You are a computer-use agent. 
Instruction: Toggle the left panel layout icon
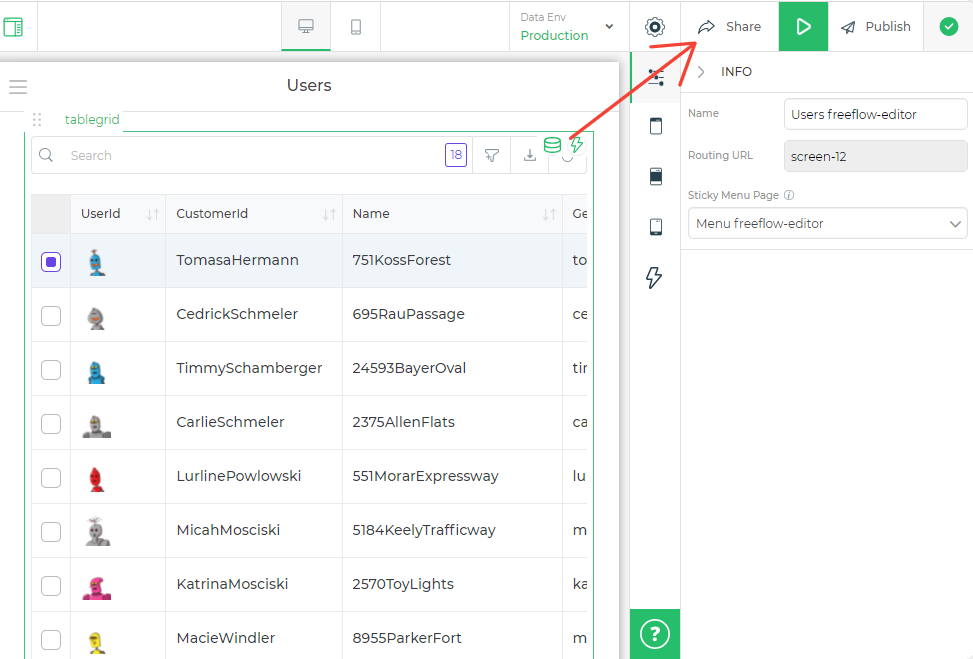(x=13, y=27)
